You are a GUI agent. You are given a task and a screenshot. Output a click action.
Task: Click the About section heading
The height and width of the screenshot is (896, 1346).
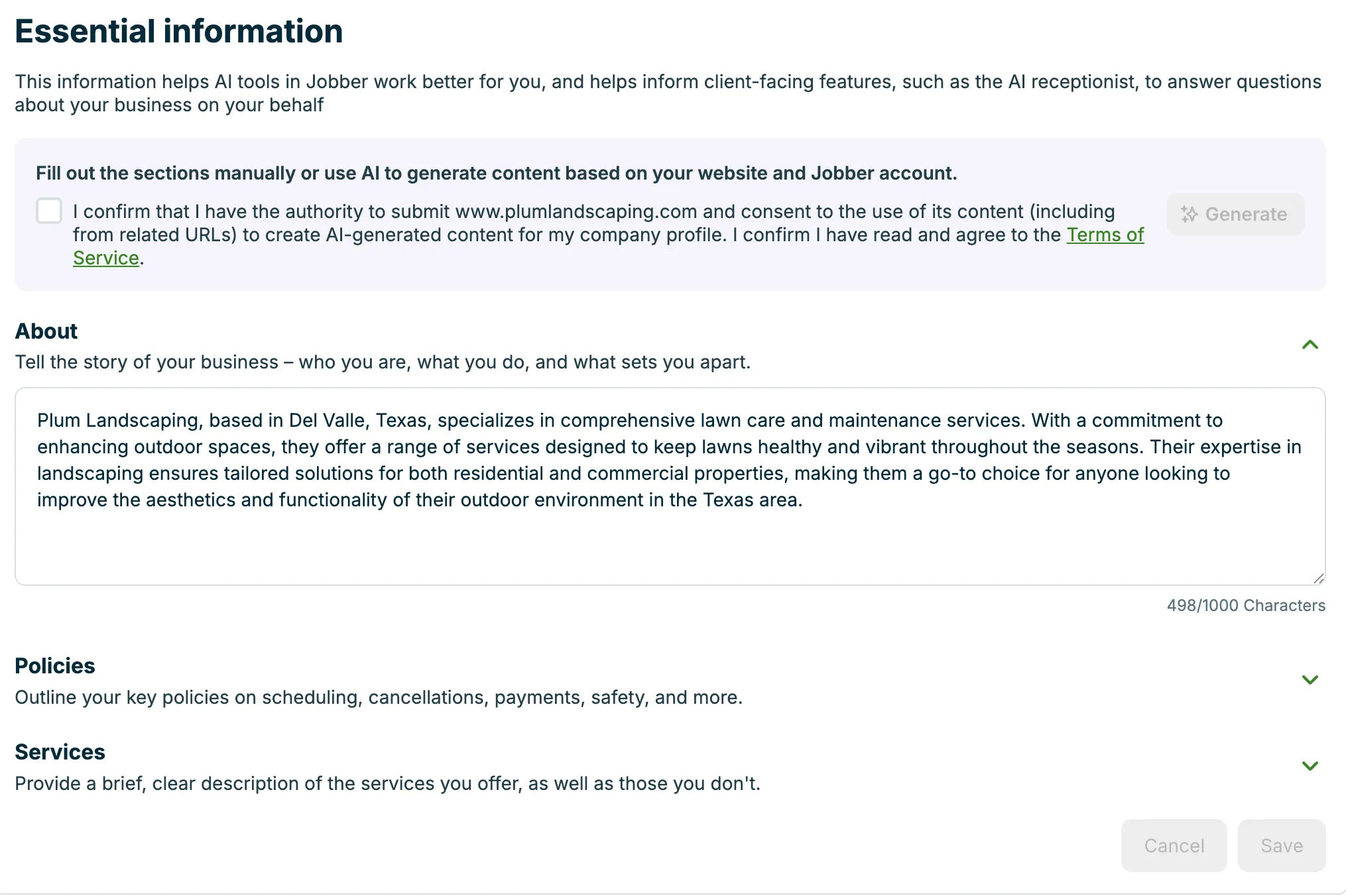(46, 331)
